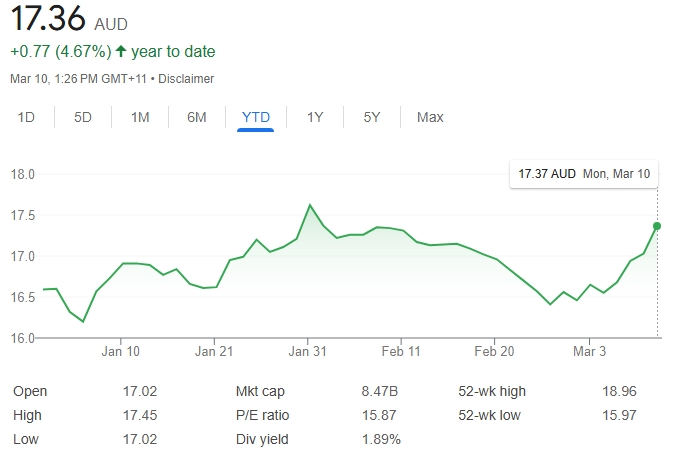Switch to the 5D chart range
The height and width of the screenshot is (452, 679).
coord(83,117)
